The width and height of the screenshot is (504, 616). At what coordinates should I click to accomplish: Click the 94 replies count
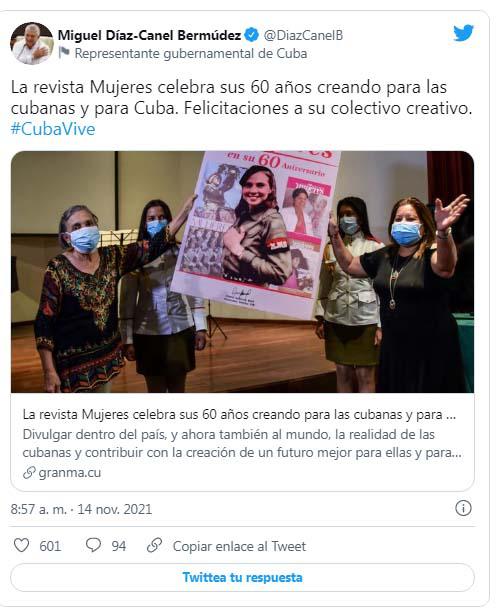point(119,546)
